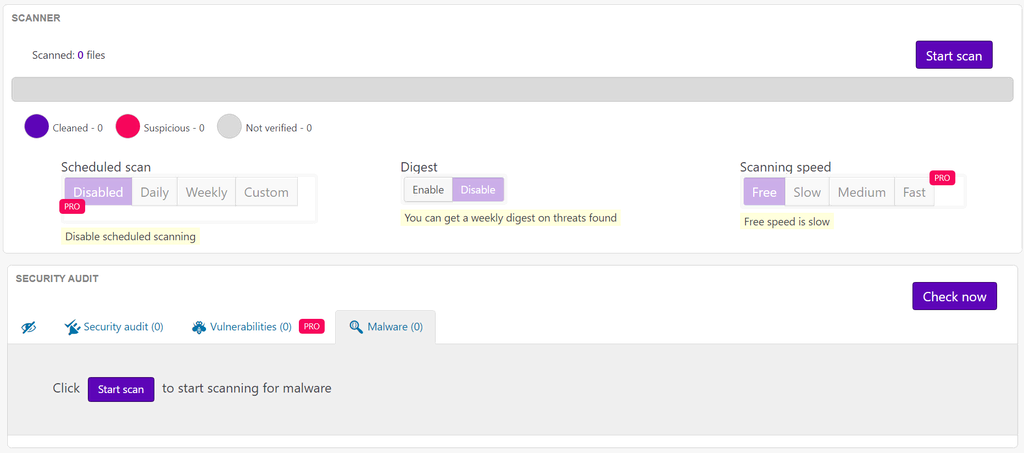Choose Custom scheduled scan
1024x453 pixels.
266,192
